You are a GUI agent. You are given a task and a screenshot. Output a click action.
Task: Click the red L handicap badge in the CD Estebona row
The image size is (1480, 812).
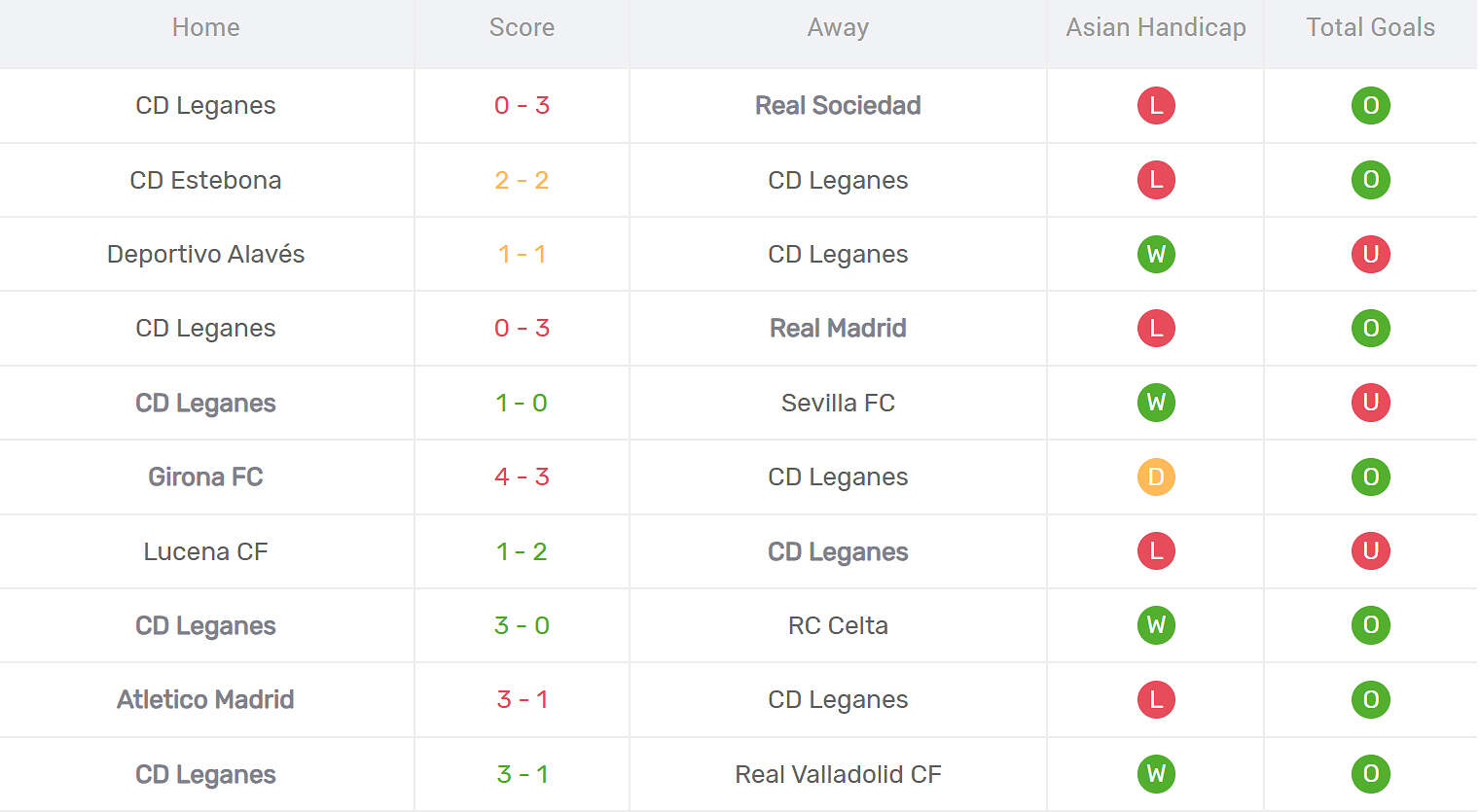[1156, 180]
